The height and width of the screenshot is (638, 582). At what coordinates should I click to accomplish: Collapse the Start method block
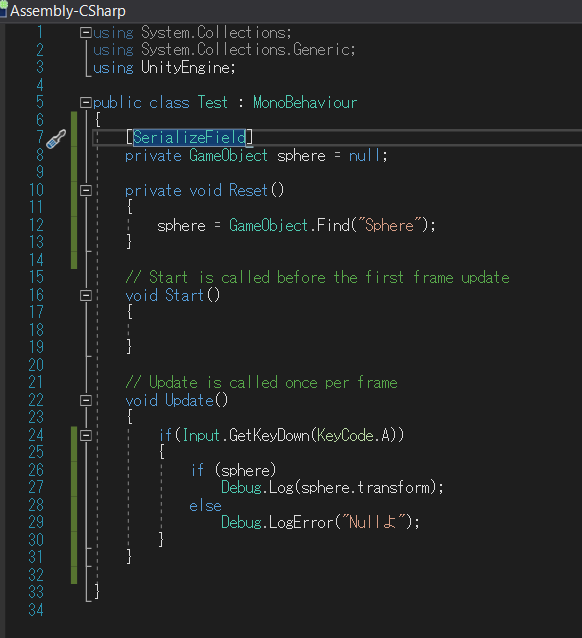tap(85, 295)
